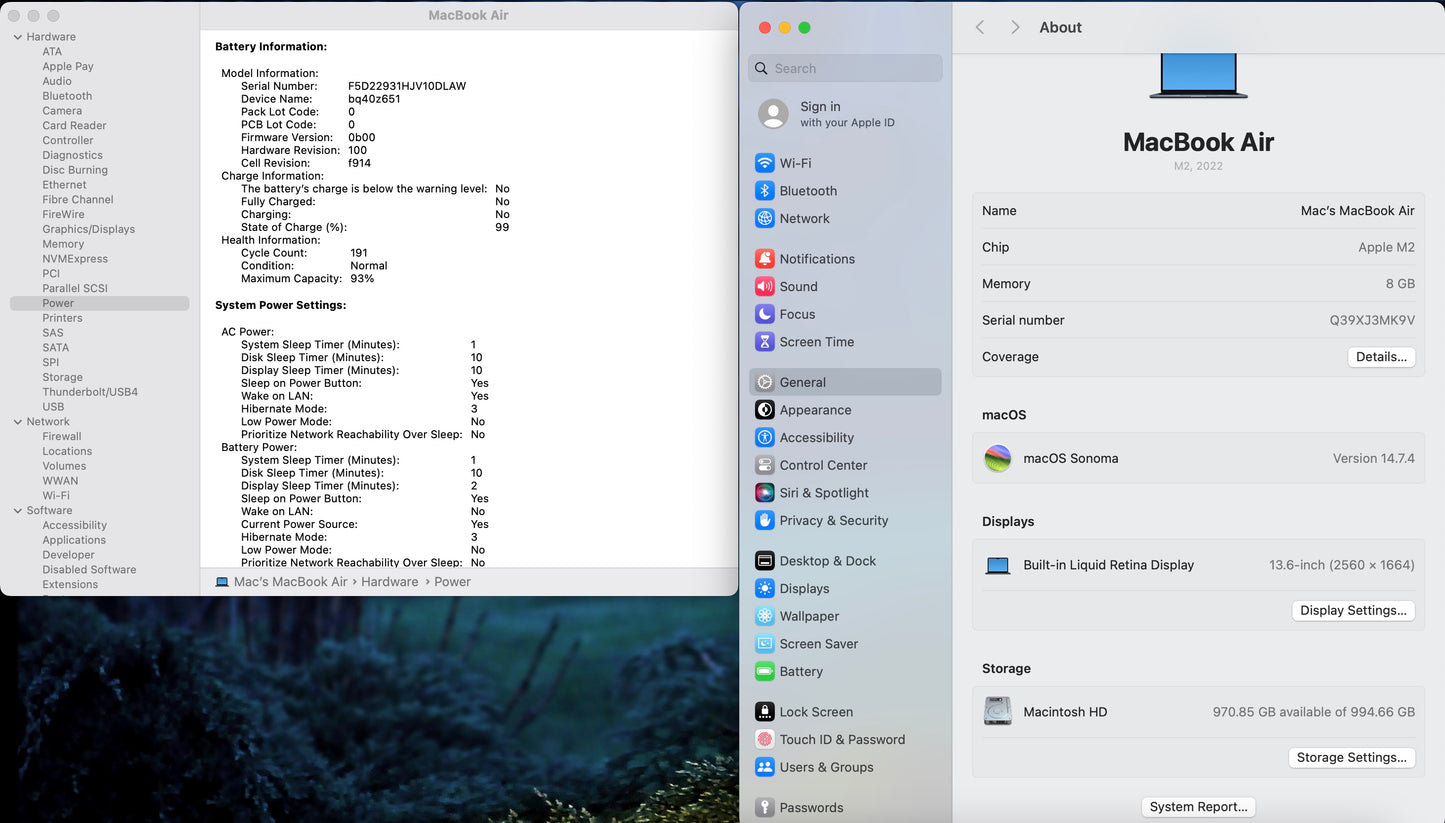Select NVMExpress in Hardware list
Viewport: 1445px width, 823px height.
pyautogui.click(x=75, y=259)
